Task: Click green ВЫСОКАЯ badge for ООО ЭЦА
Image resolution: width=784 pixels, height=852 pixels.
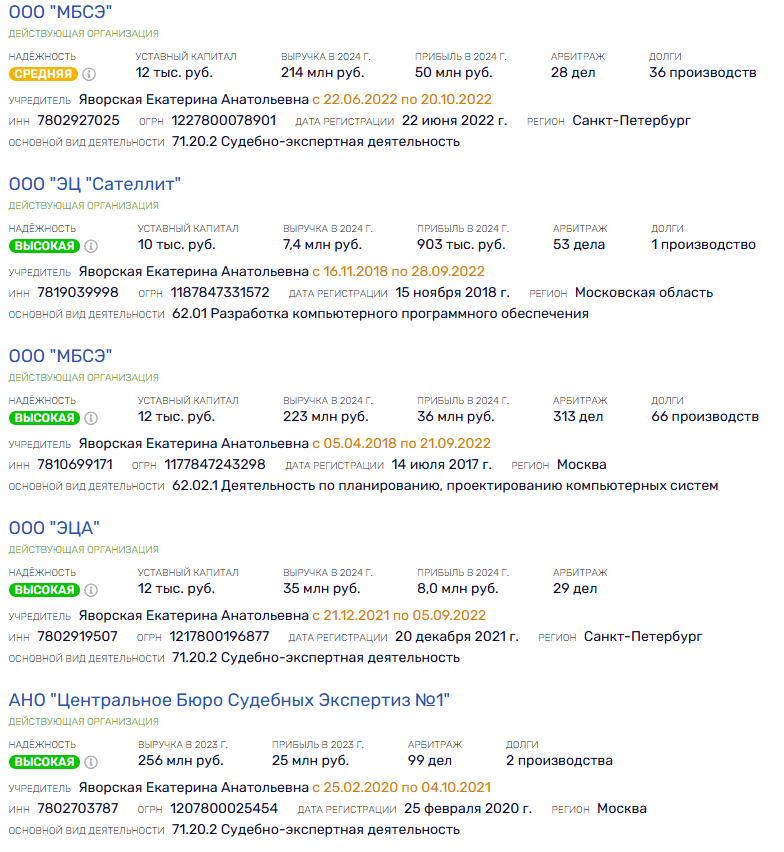Action: [x=44, y=590]
